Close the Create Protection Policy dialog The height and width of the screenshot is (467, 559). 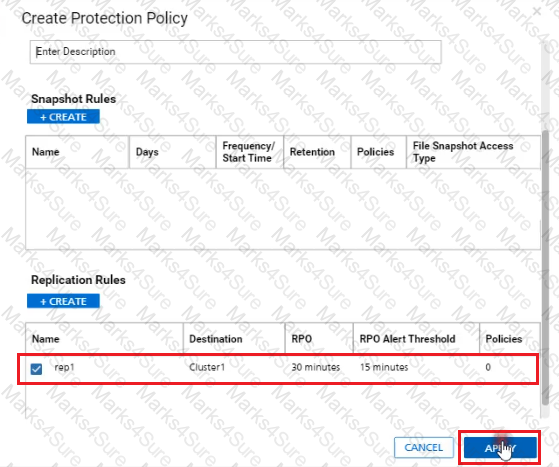[x=537, y=11]
